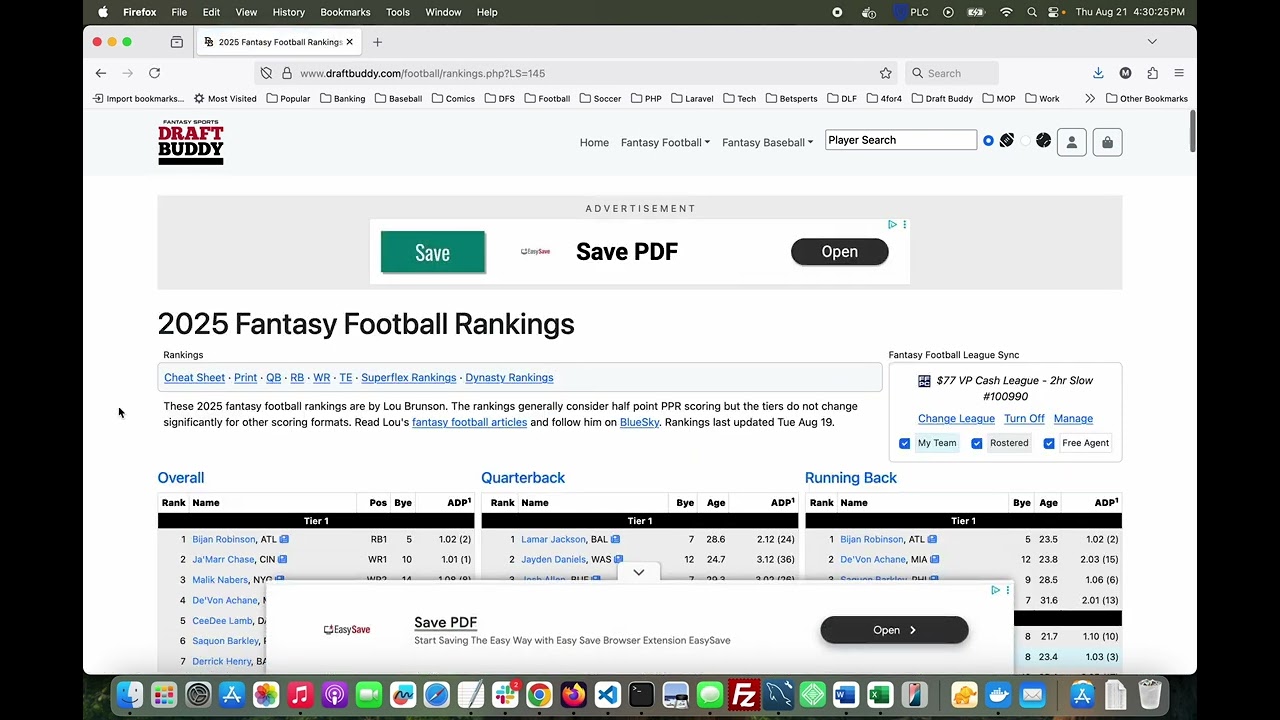
Task: Open the Superflex Rankings link
Action: (408, 378)
